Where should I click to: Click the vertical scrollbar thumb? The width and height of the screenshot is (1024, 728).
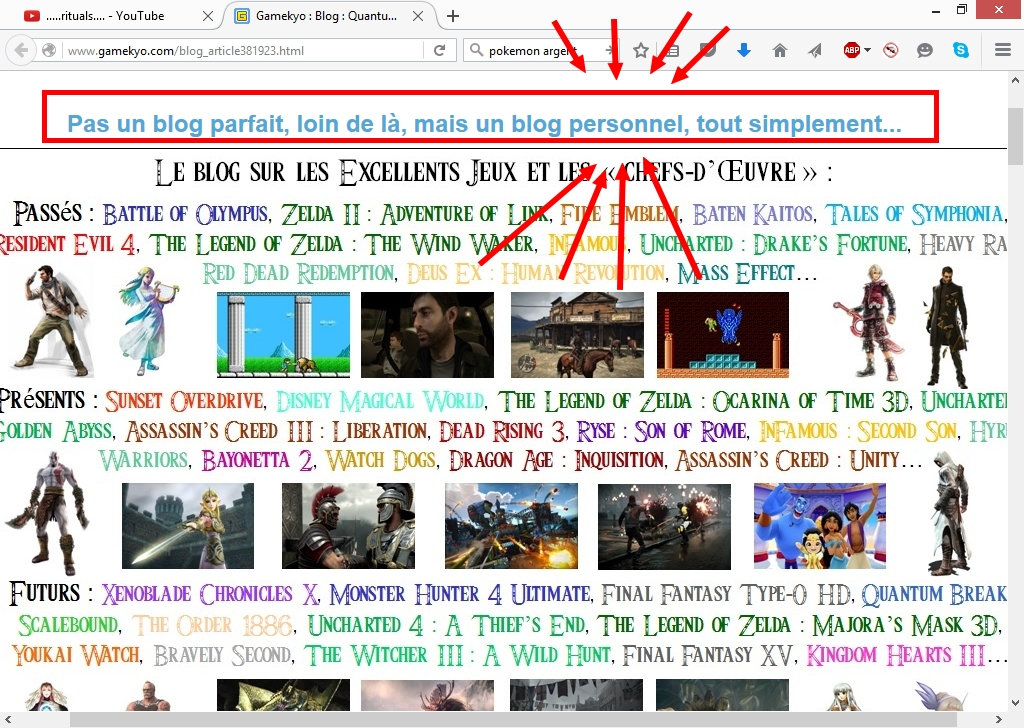(x=1016, y=136)
